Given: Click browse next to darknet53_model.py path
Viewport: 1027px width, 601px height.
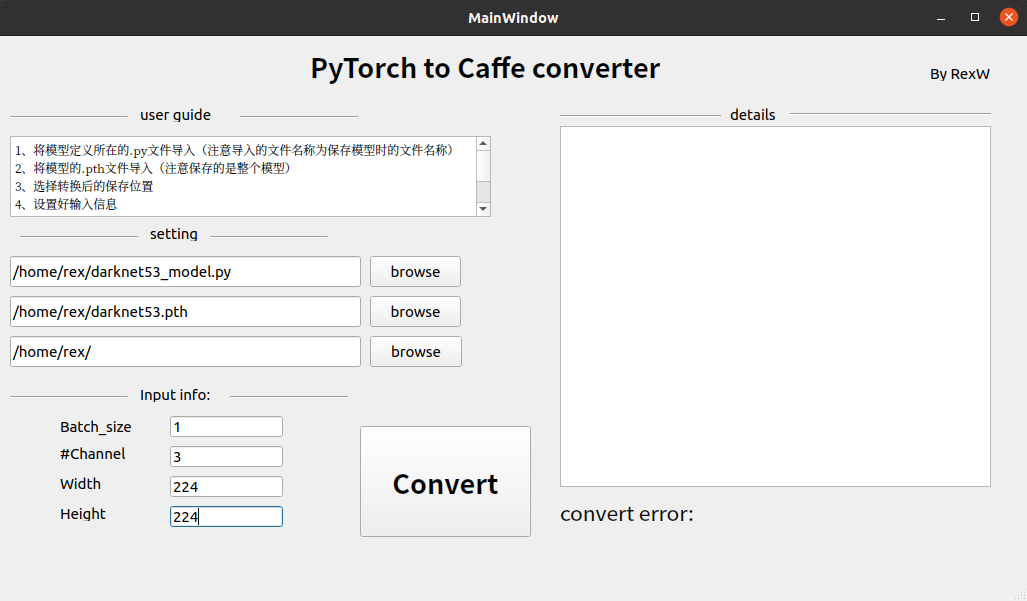Looking at the screenshot, I should 415,272.
